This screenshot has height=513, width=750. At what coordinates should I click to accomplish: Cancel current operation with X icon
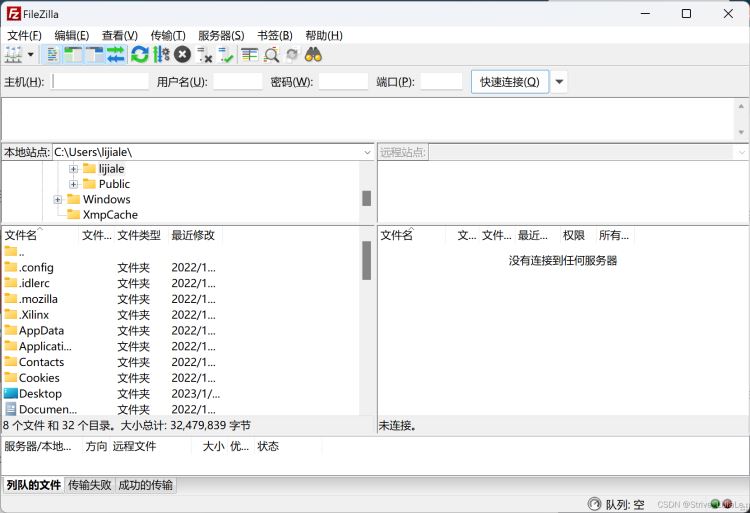pos(182,55)
